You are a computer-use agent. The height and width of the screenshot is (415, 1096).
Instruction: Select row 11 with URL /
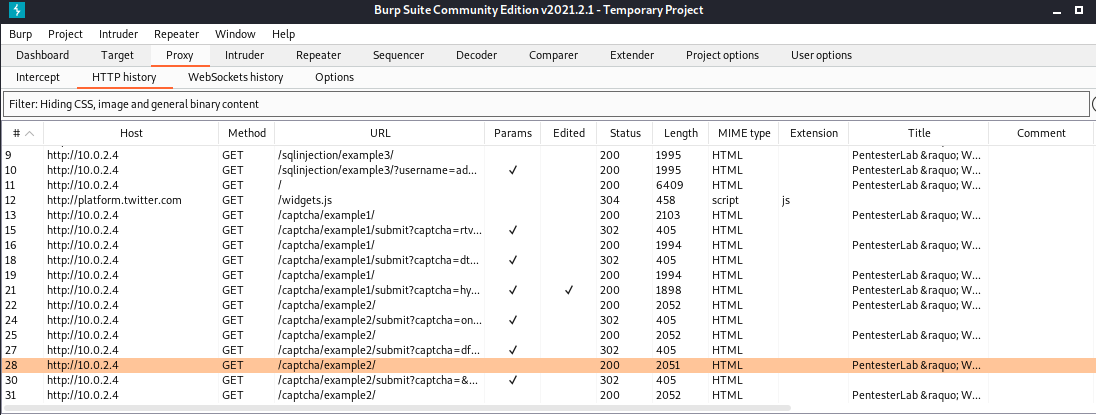click(547, 185)
